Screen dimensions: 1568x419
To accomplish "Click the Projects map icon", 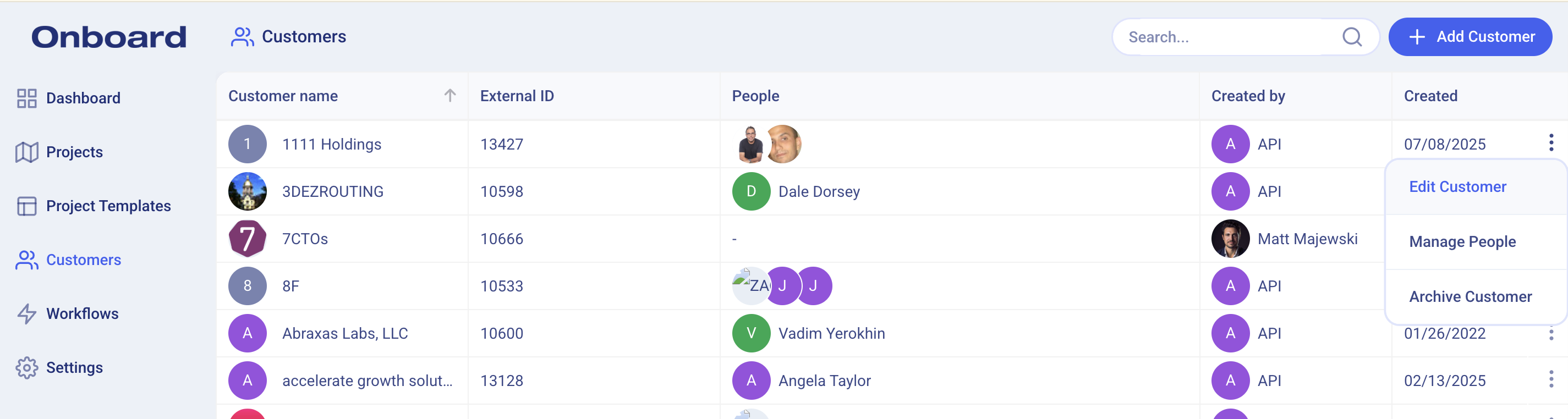I will (x=27, y=152).
